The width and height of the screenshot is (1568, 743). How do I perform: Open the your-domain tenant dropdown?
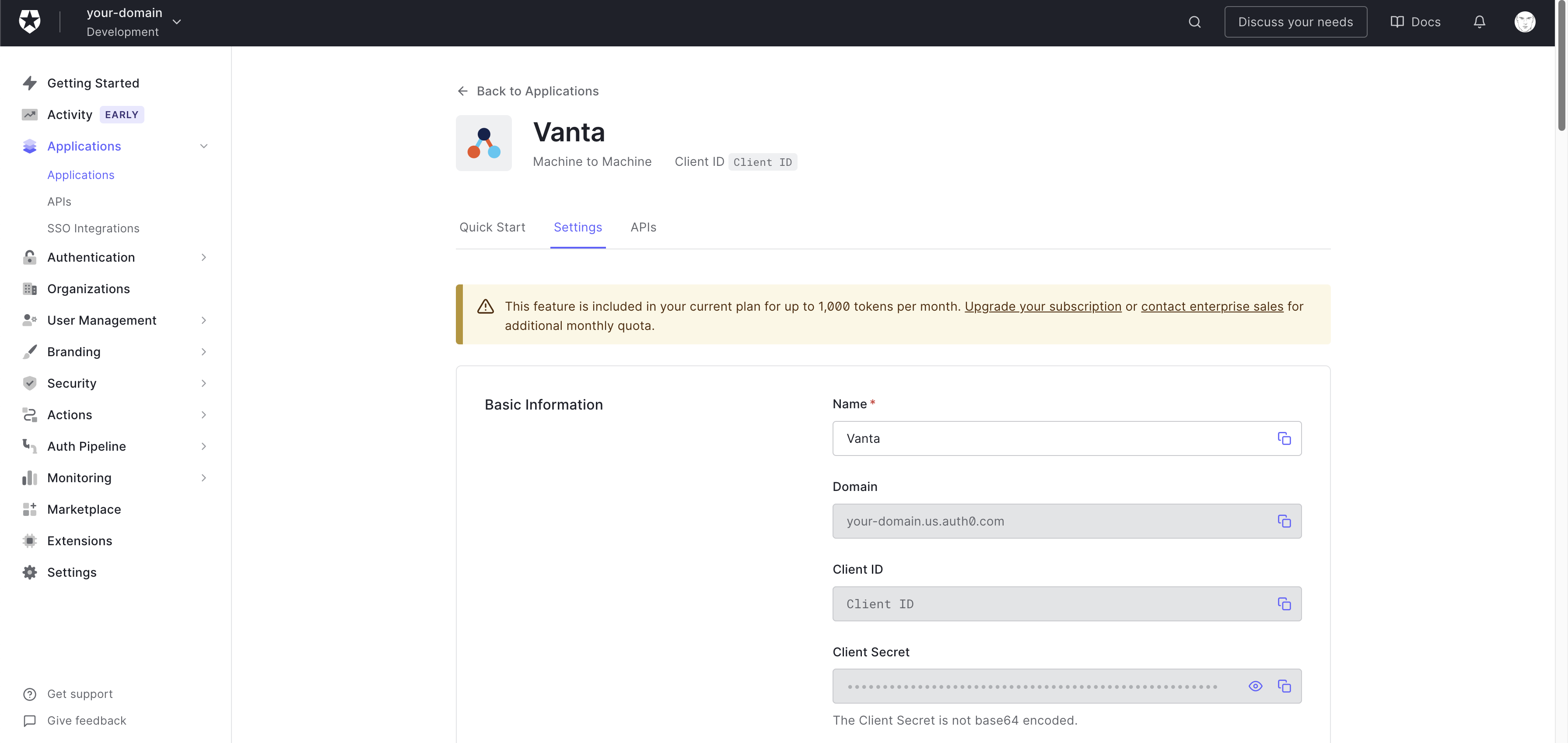[177, 22]
